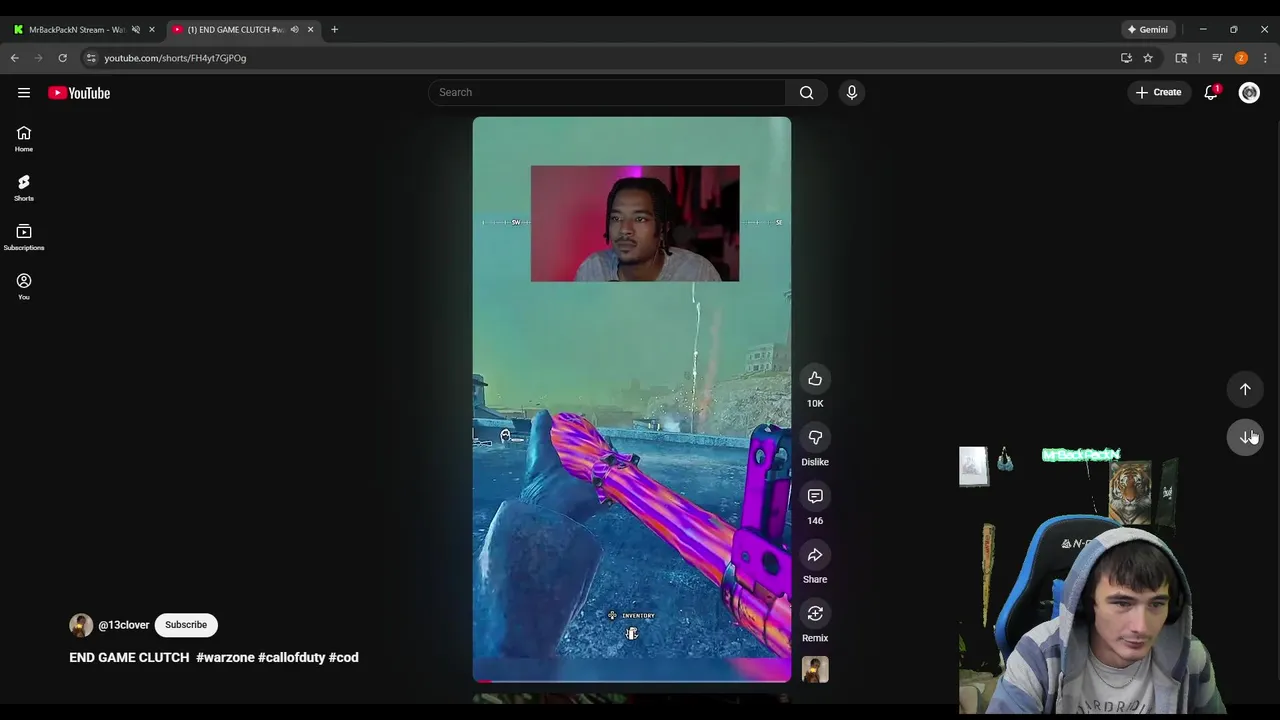Unmute the MrBackPackN Stream tab
The height and width of the screenshot is (720, 1280).
tap(136, 30)
